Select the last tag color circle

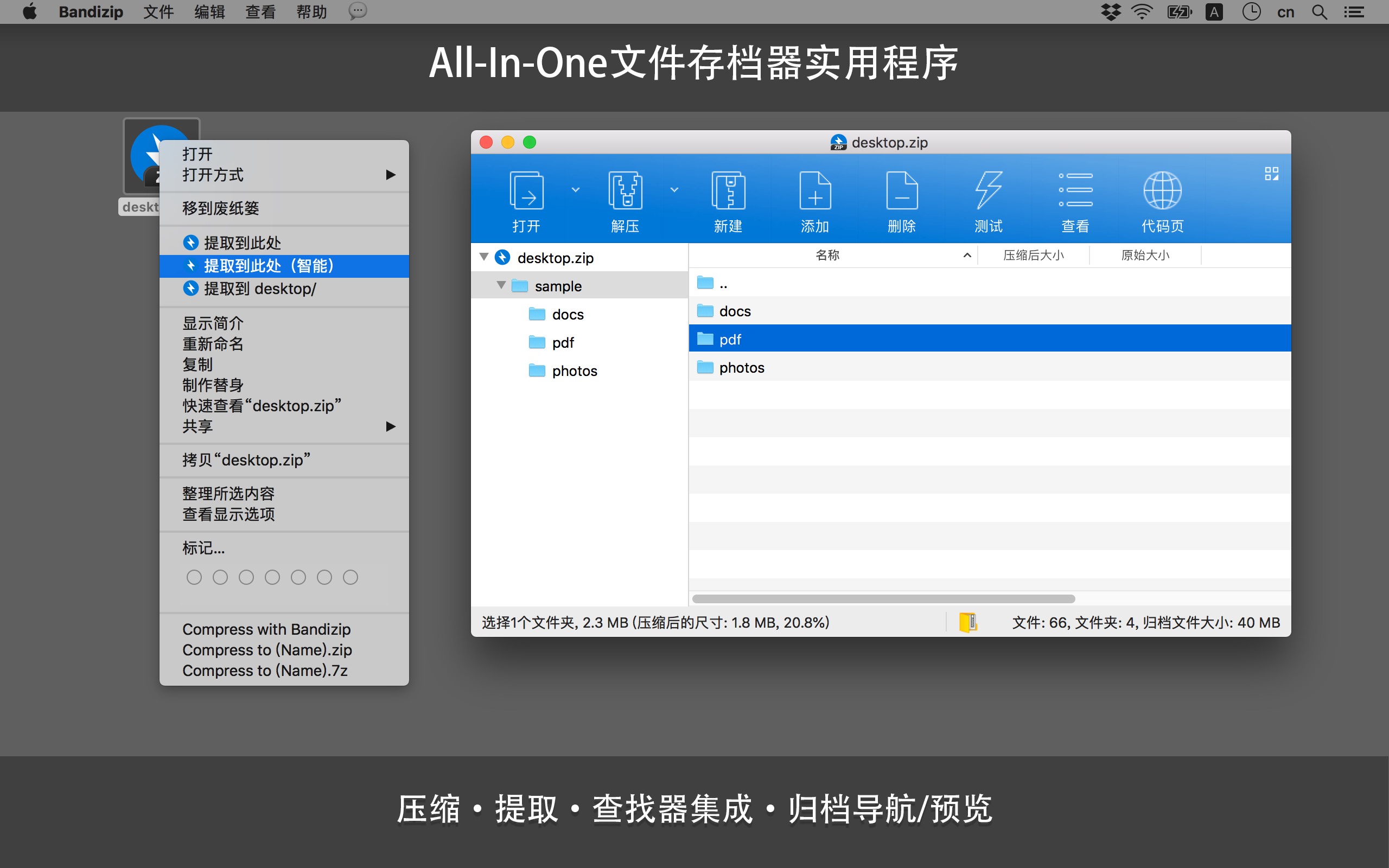pyautogui.click(x=350, y=577)
